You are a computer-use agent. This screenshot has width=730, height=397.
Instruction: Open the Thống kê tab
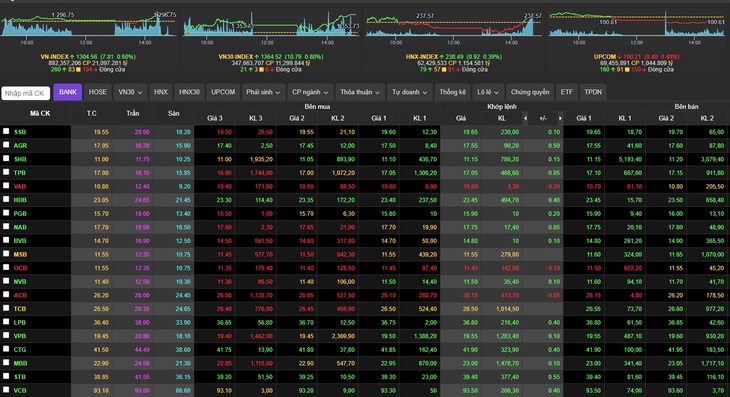pos(452,92)
